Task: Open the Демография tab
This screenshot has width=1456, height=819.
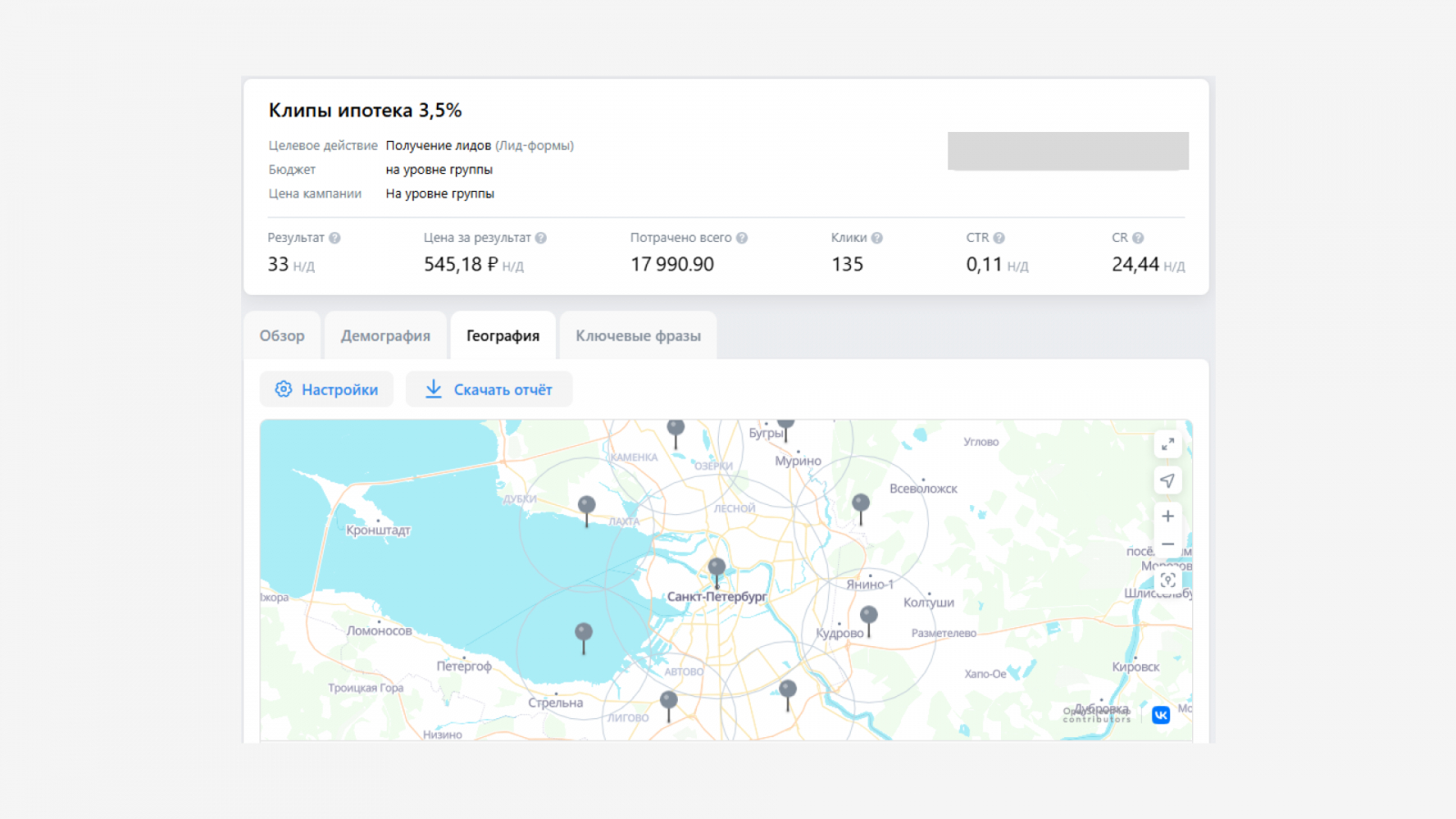Action: coord(385,336)
